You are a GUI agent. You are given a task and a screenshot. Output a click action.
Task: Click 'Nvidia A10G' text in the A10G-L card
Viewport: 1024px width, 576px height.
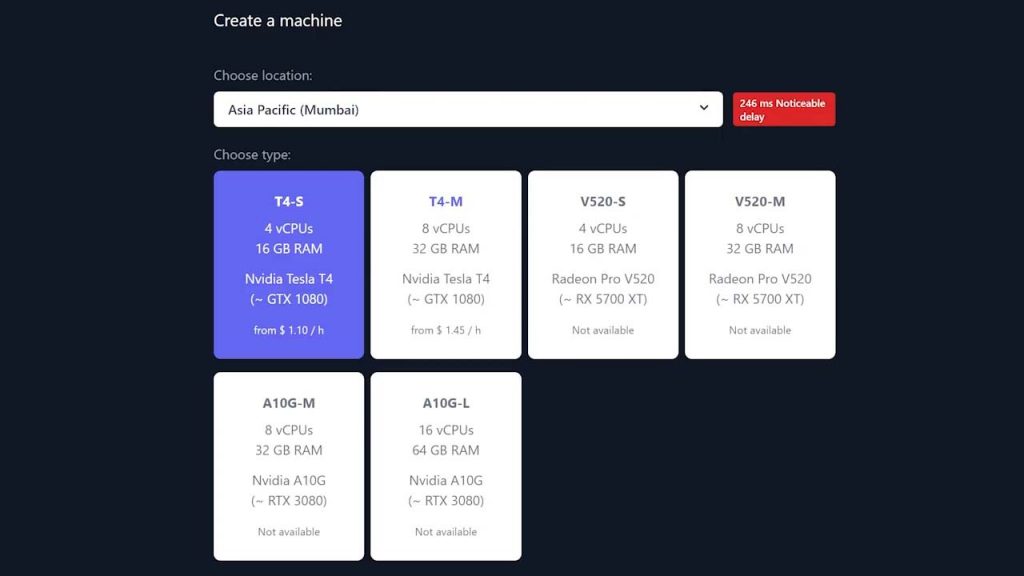point(445,481)
